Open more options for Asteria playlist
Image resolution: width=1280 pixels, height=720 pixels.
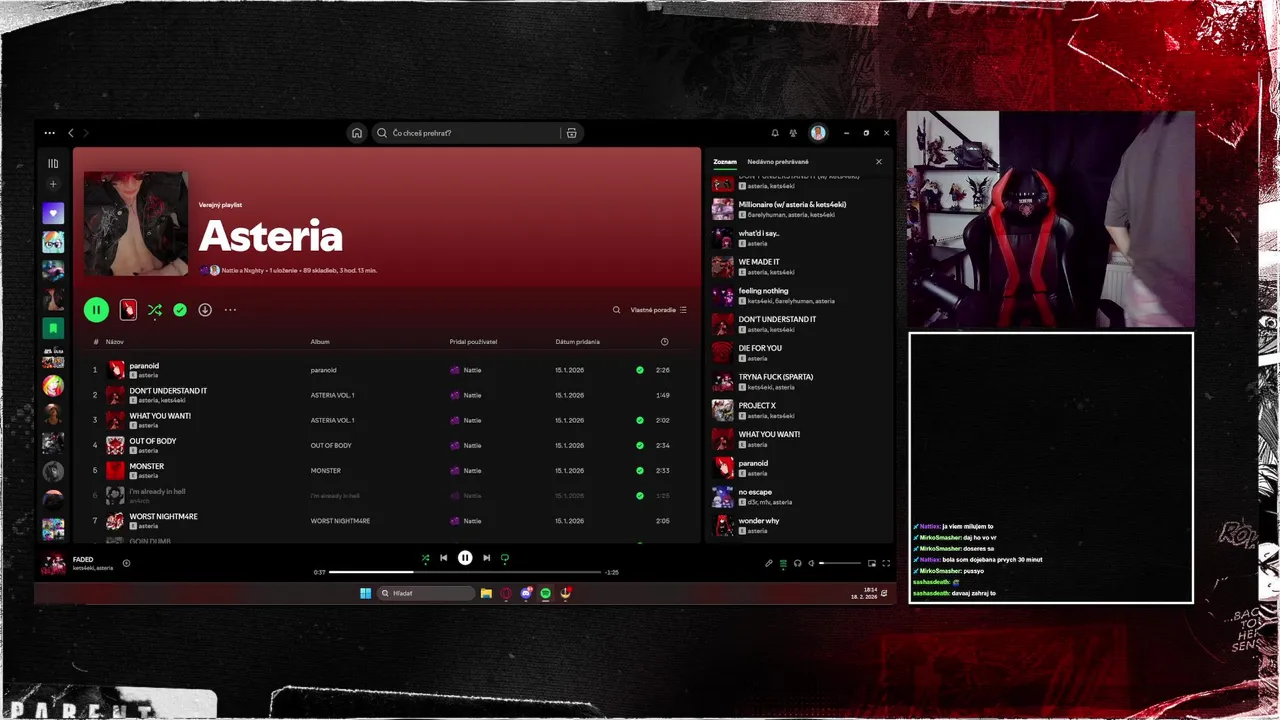click(x=230, y=310)
